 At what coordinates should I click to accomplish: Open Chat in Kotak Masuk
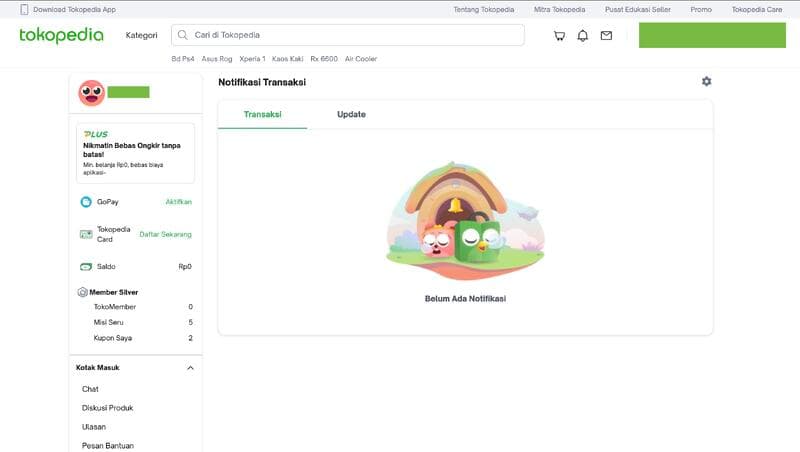[x=90, y=389]
